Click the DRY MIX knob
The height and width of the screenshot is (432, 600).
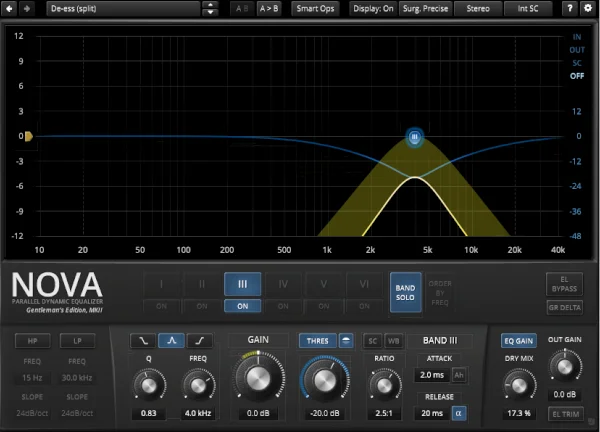519,385
